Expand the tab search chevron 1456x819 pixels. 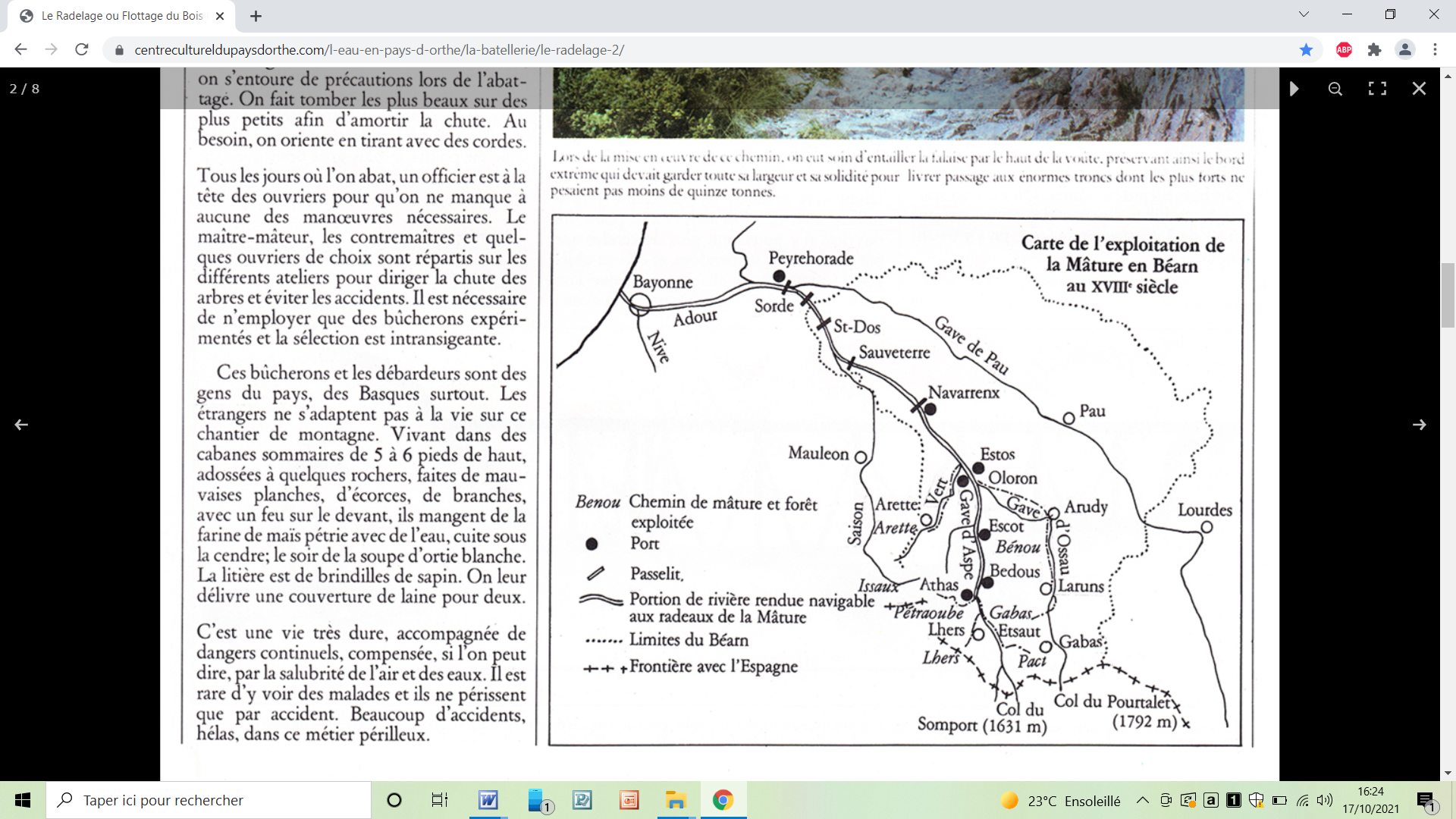[x=1304, y=14]
